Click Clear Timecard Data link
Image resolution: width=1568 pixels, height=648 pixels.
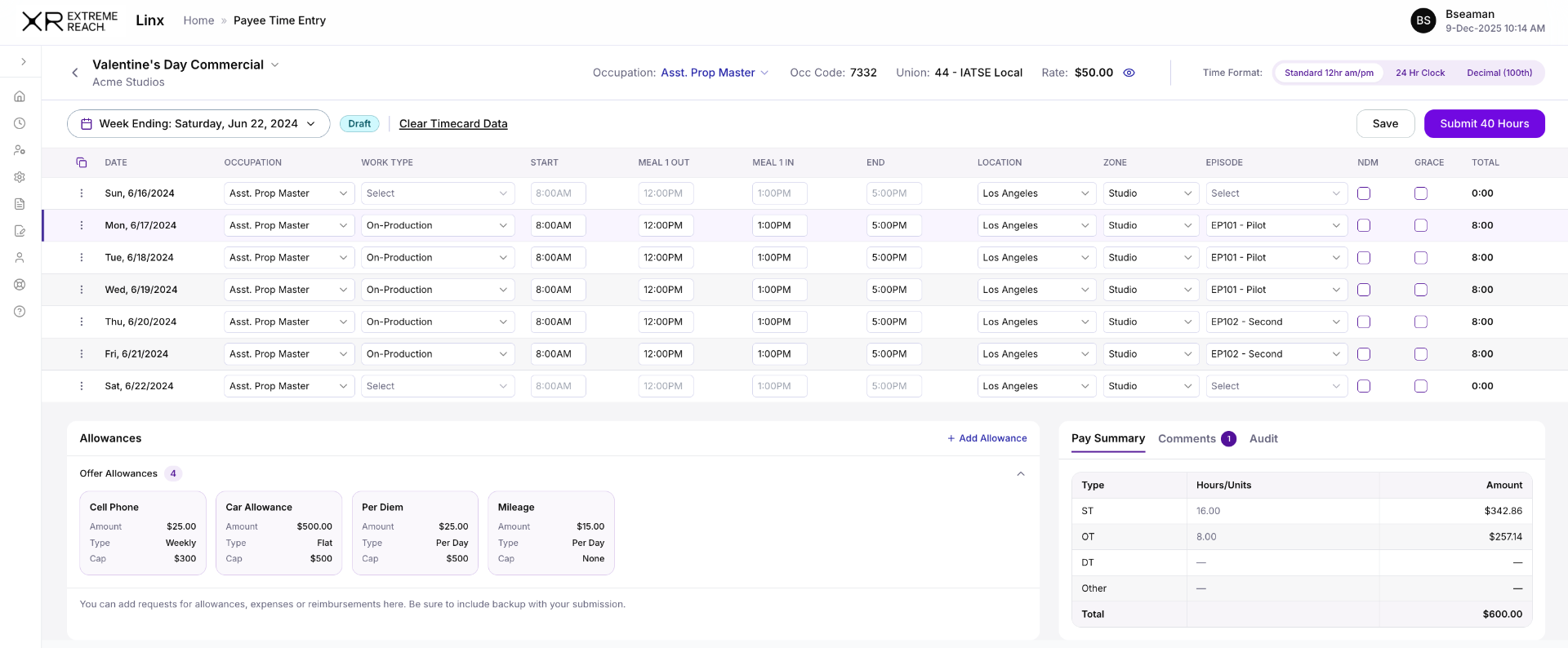453,124
